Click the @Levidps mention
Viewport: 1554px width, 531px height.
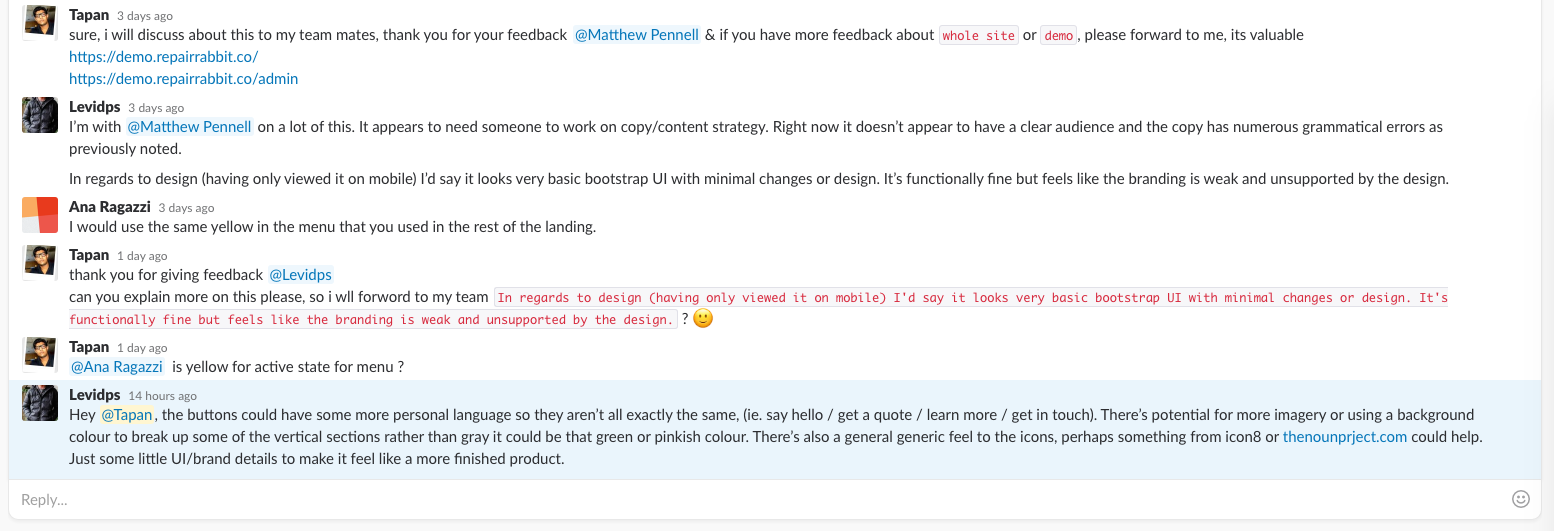pos(300,275)
